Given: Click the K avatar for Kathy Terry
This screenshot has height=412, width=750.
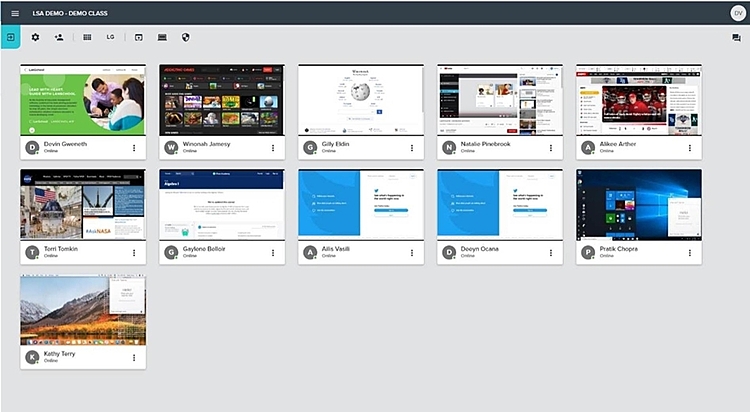Looking at the screenshot, I should [x=32, y=357].
